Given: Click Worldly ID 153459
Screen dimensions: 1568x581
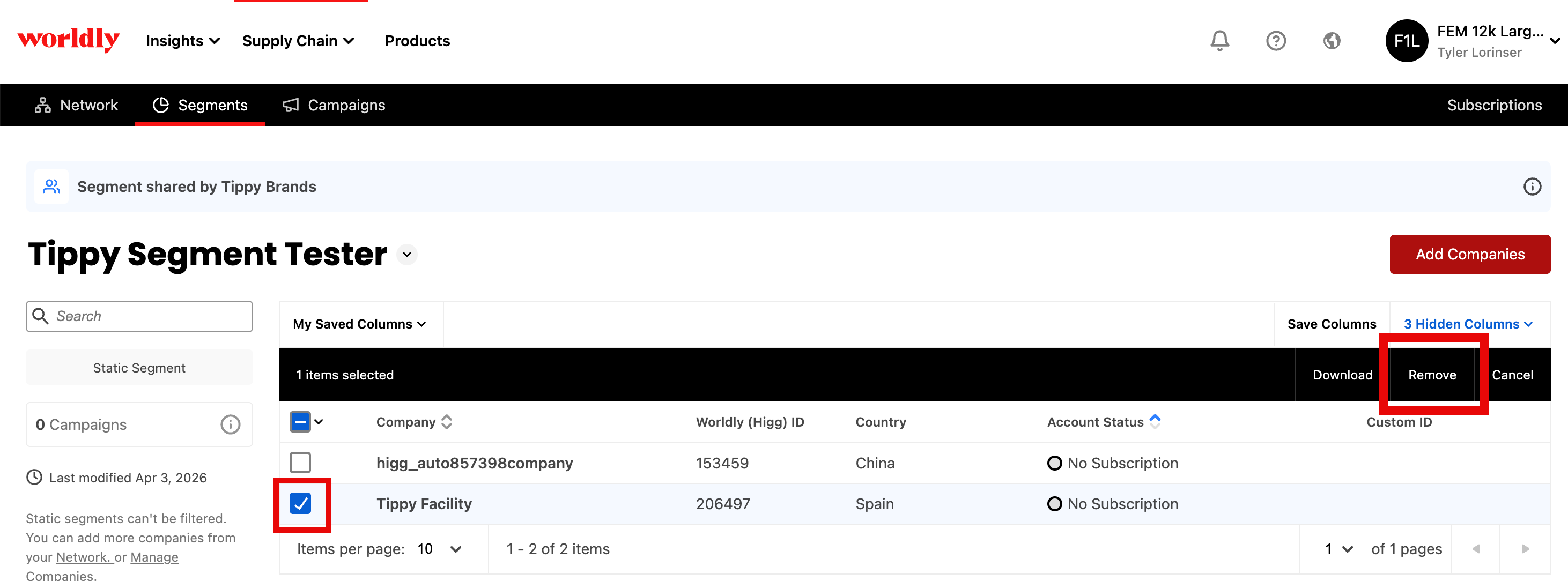Looking at the screenshot, I should (x=722, y=463).
